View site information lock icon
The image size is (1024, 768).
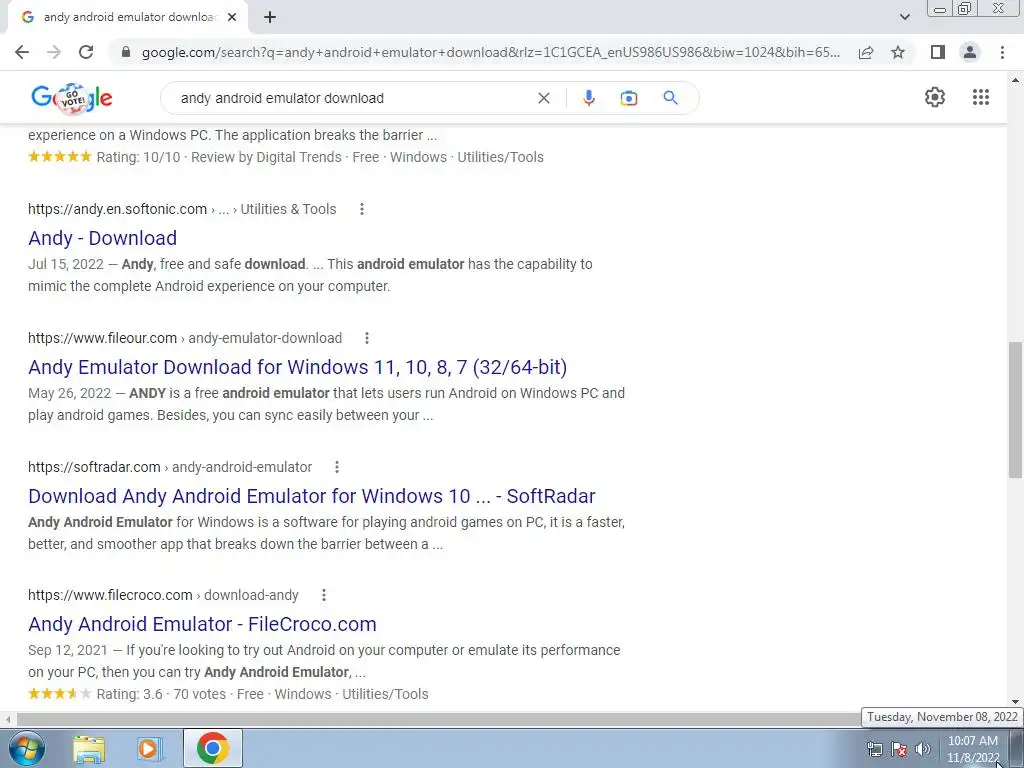[x=126, y=52]
